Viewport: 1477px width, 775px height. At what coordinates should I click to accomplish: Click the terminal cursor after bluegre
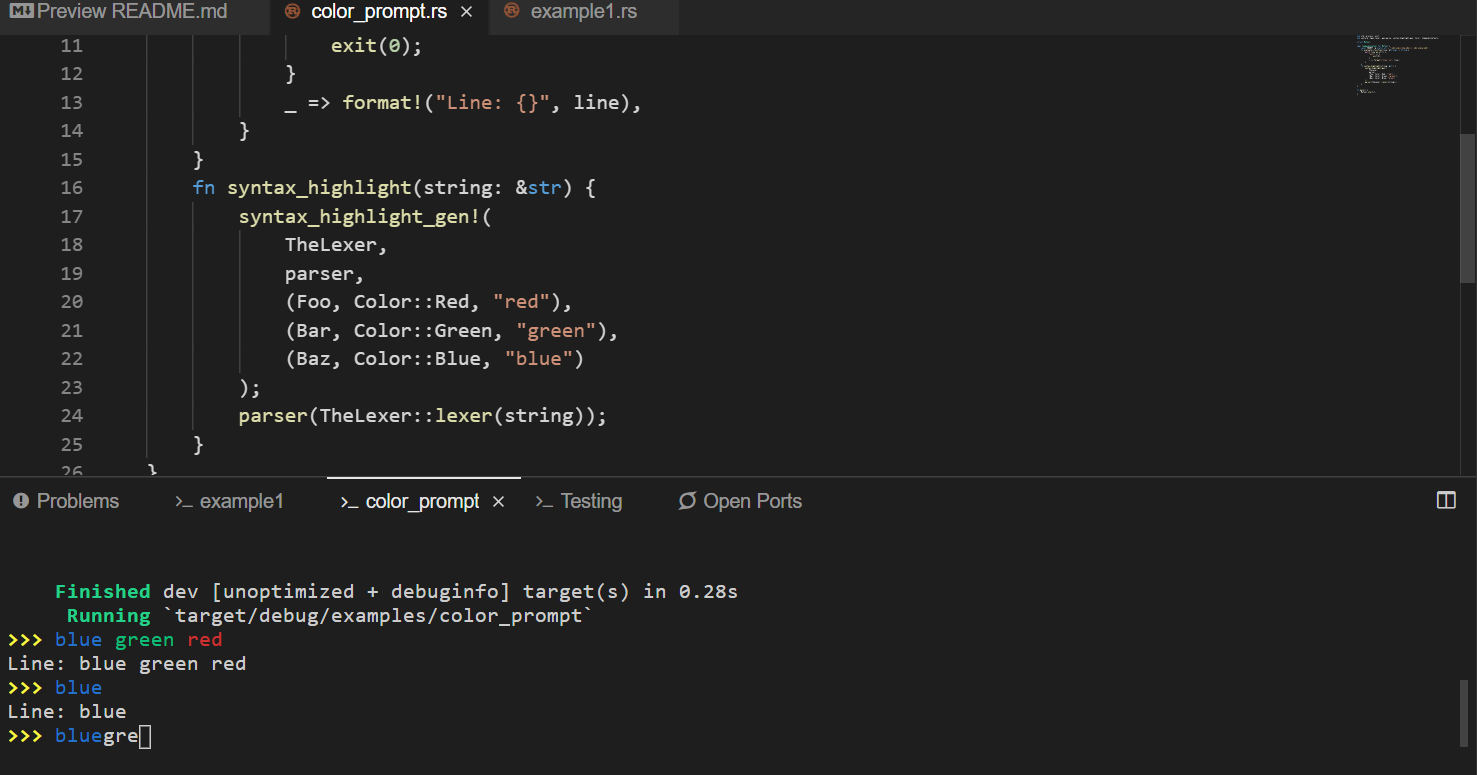[144, 736]
